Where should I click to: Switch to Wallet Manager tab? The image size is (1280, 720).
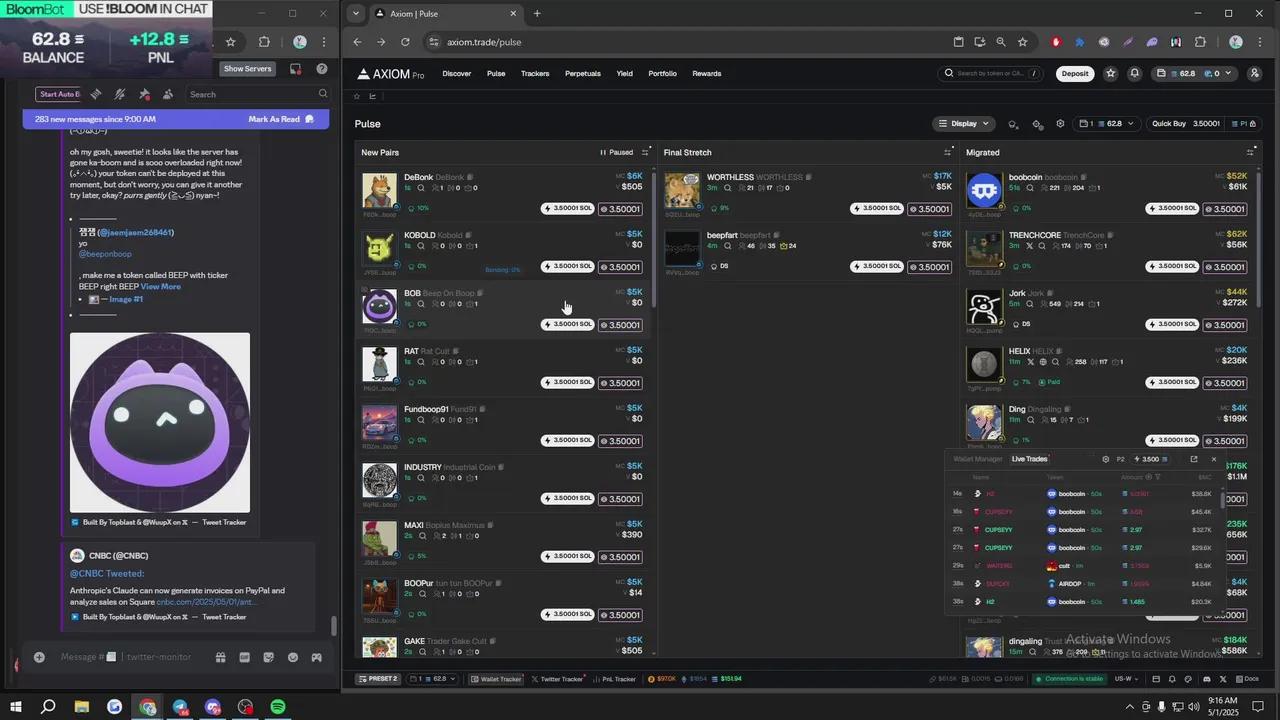[x=978, y=459]
